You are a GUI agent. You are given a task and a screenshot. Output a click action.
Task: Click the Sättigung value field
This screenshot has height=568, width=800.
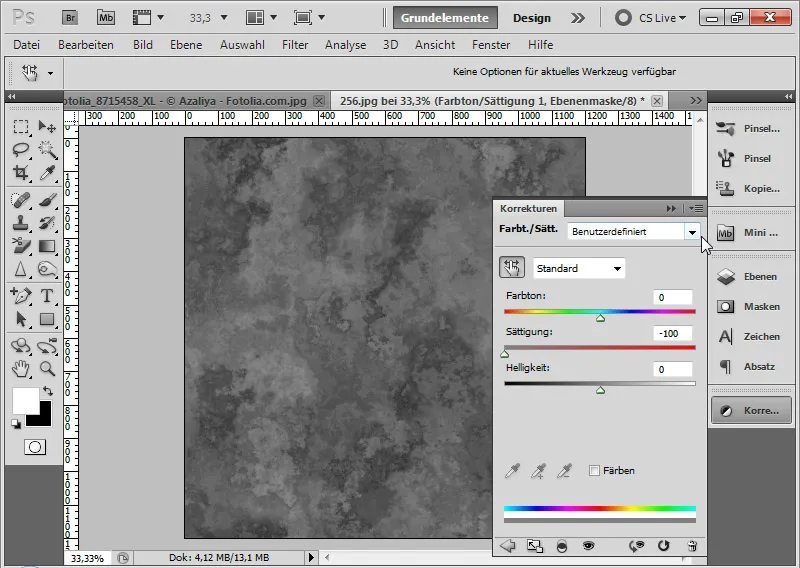[x=672, y=333]
